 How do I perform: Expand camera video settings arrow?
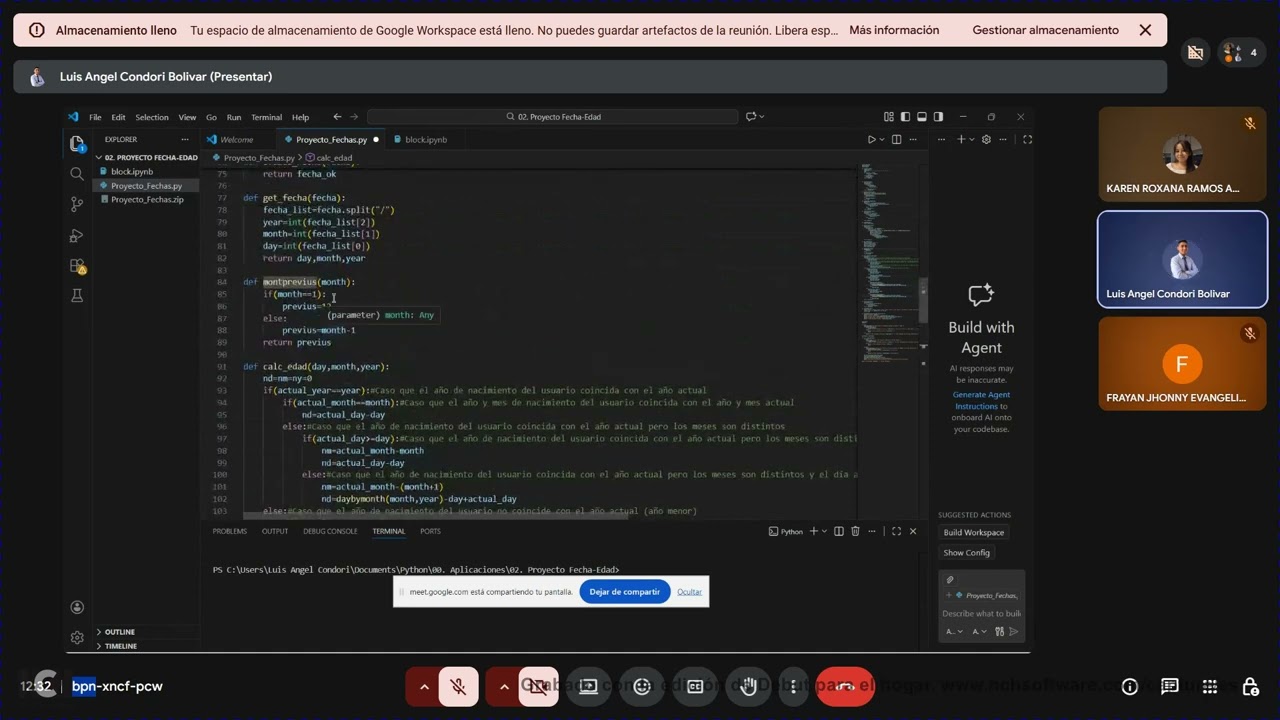pyautogui.click(x=504, y=686)
